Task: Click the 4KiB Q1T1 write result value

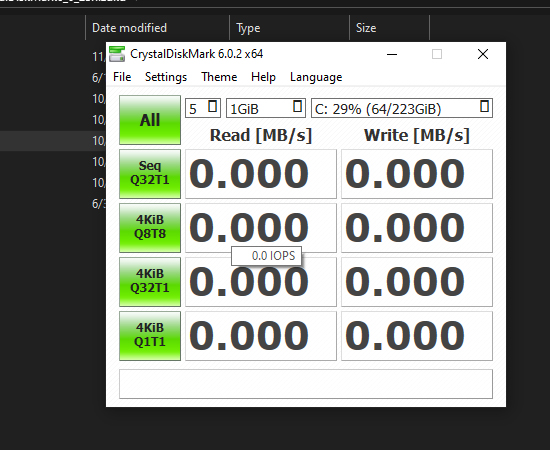Action: coord(417,336)
